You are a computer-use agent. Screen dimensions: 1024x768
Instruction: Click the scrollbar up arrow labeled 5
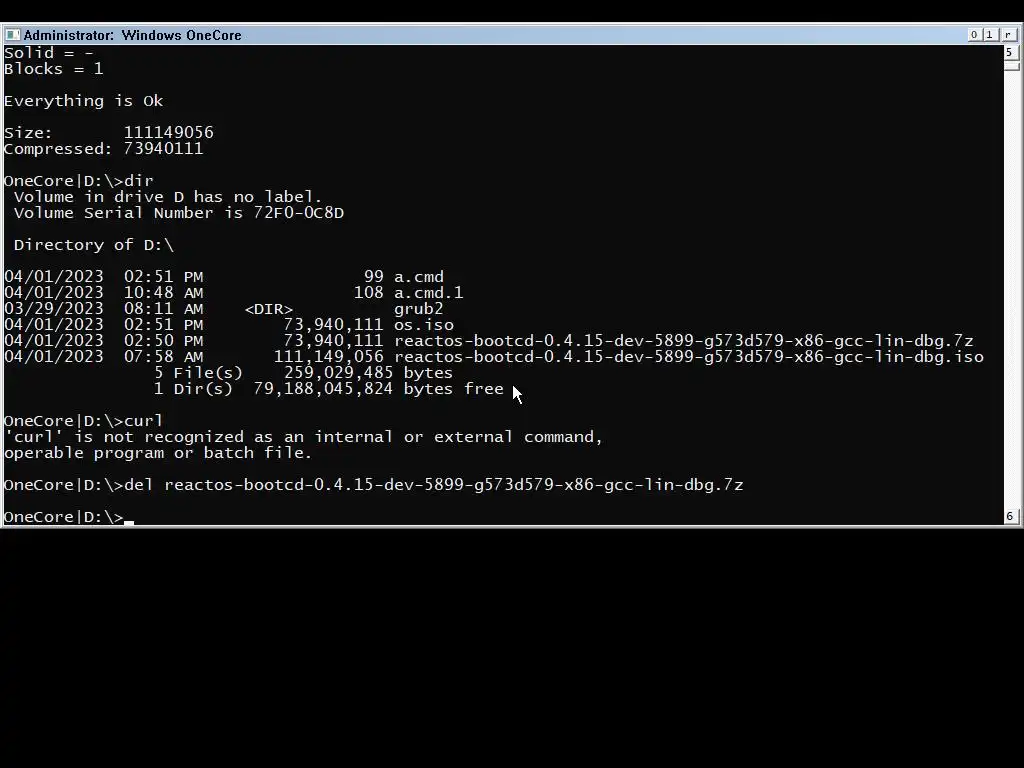coord(1010,52)
